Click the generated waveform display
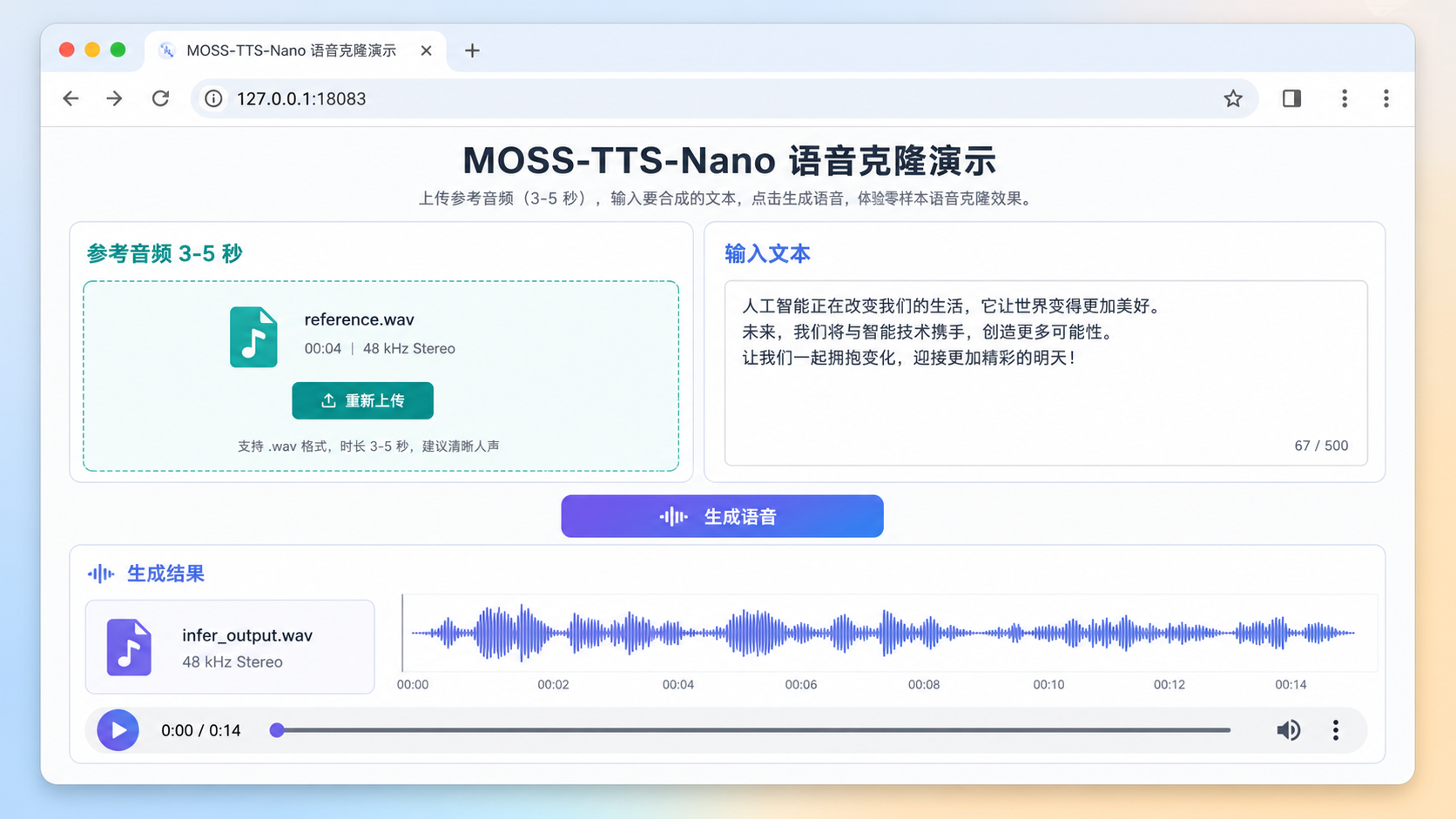1456x819 pixels. (889, 633)
